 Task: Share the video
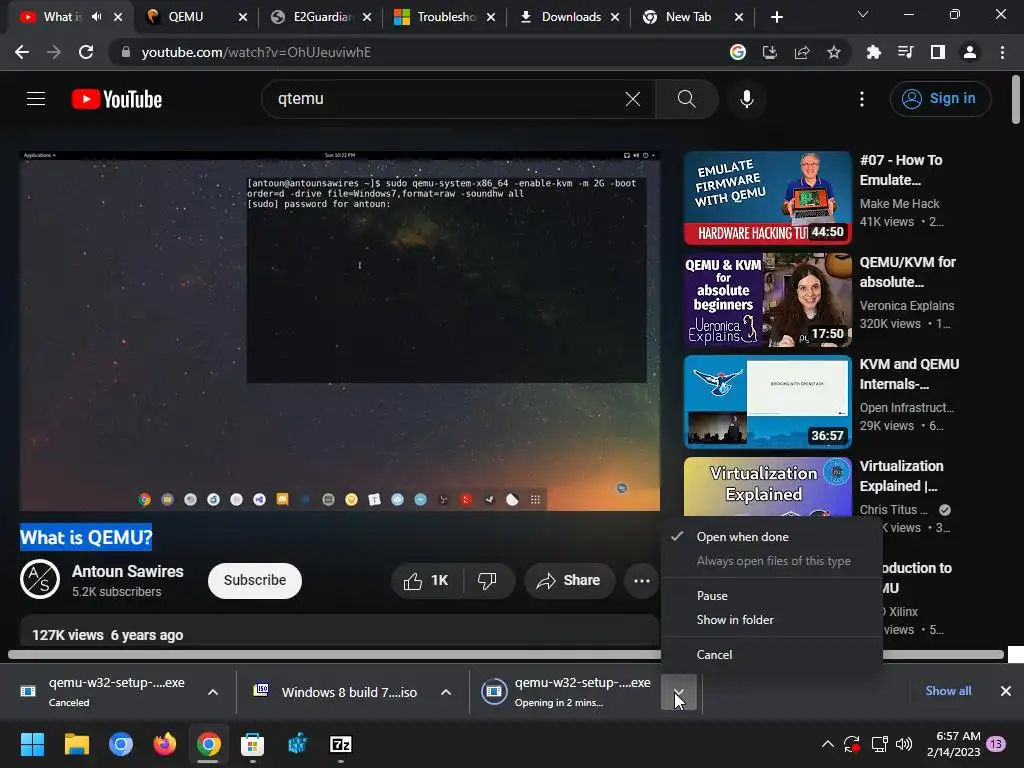(569, 581)
